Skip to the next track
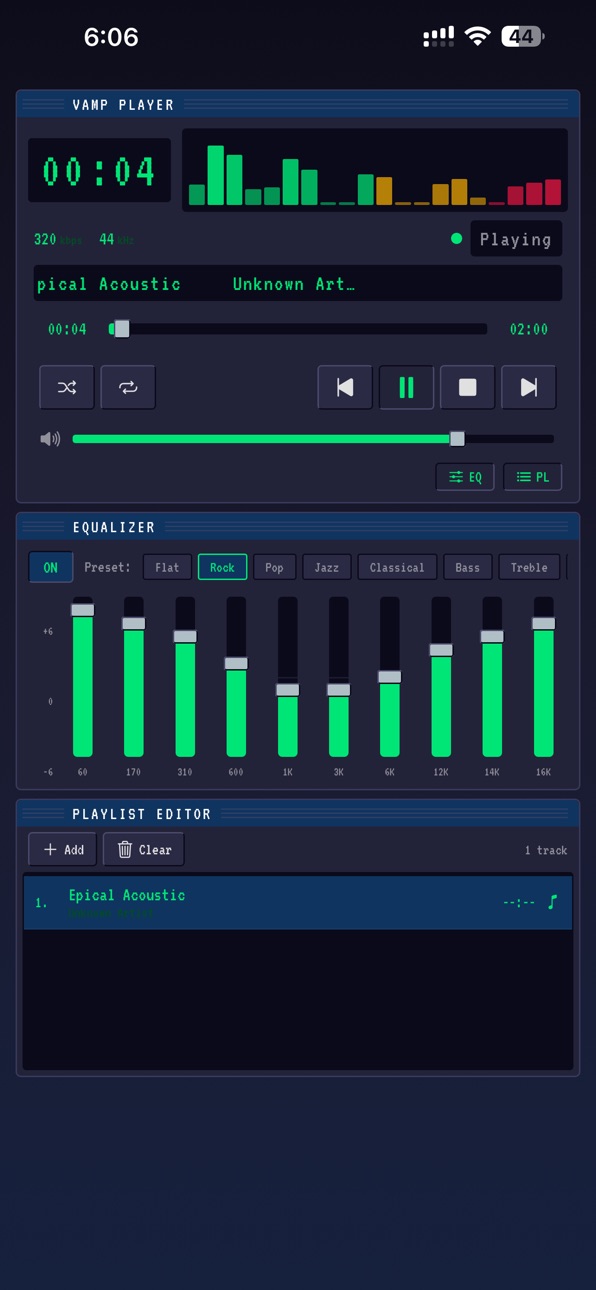 click(x=528, y=388)
